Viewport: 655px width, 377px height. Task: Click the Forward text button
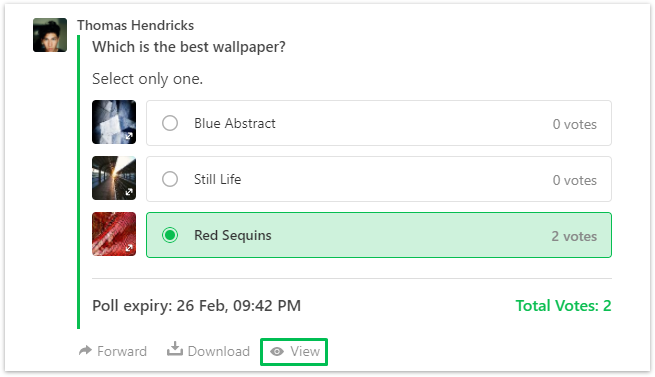click(122, 351)
